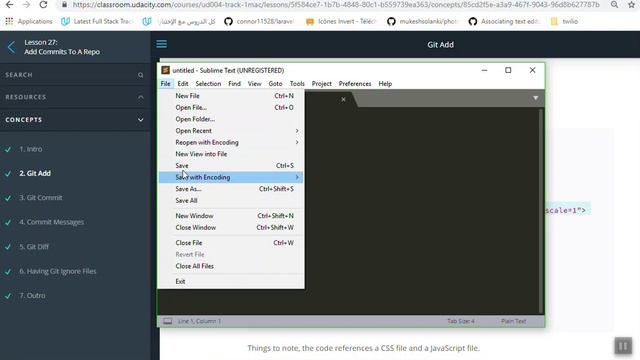640x360 pixels.
Task: Choose Save from the File menu
Action: [231, 166]
